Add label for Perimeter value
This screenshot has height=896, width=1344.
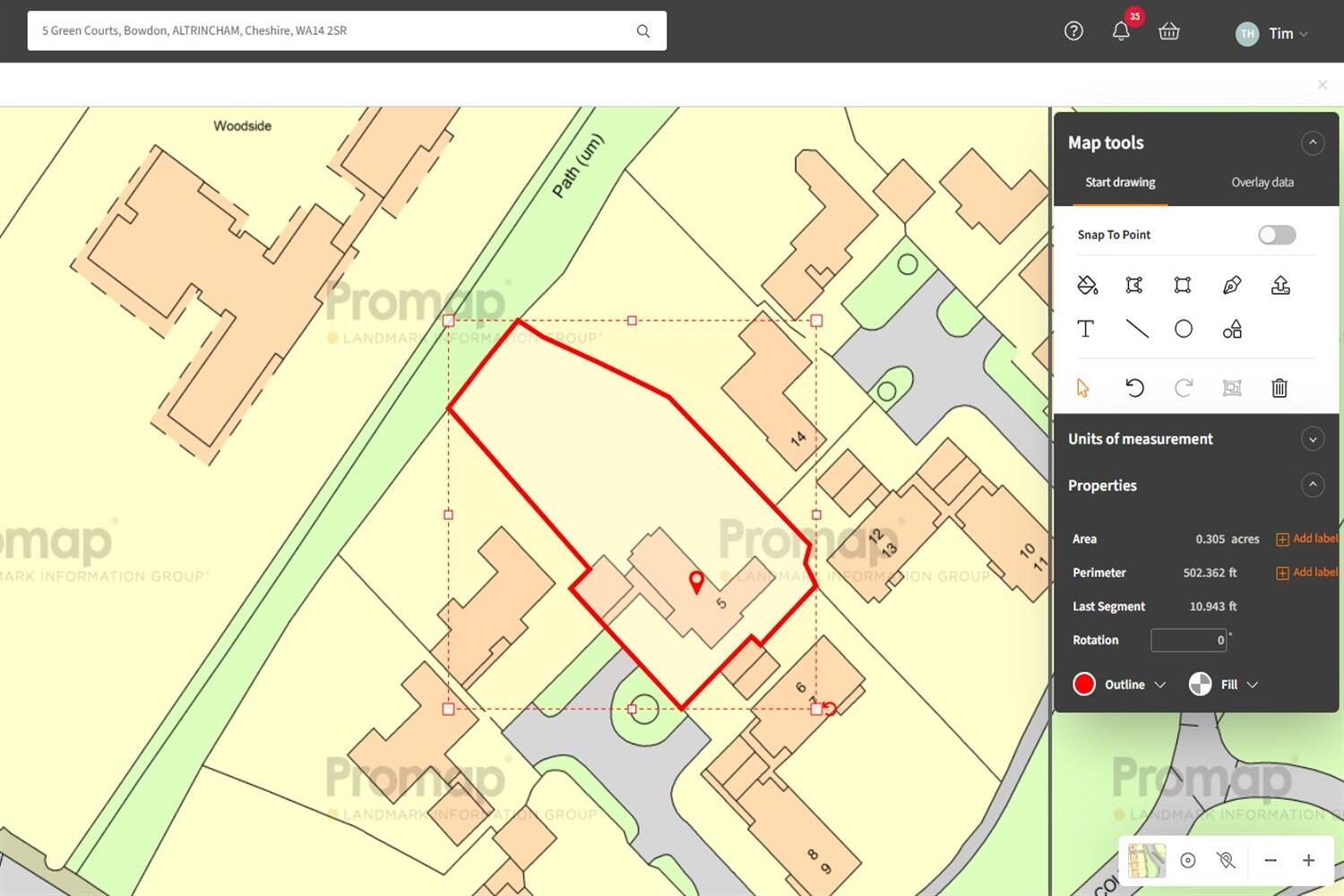click(x=1307, y=573)
